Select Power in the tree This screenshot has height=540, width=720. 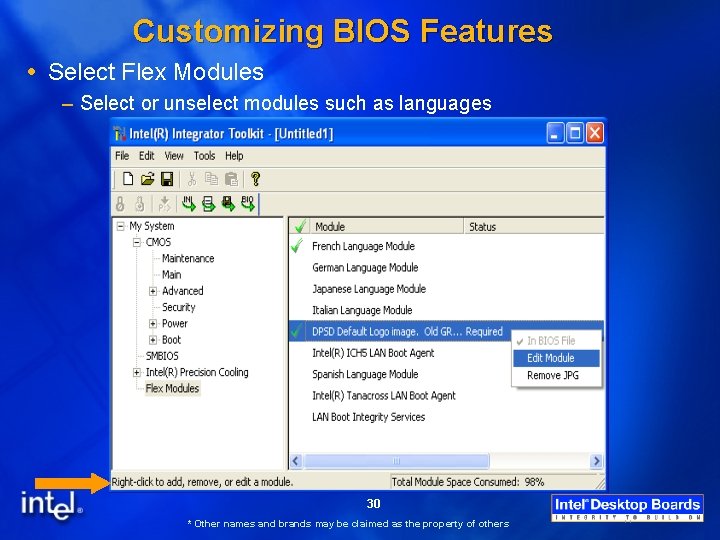(x=174, y=324)
